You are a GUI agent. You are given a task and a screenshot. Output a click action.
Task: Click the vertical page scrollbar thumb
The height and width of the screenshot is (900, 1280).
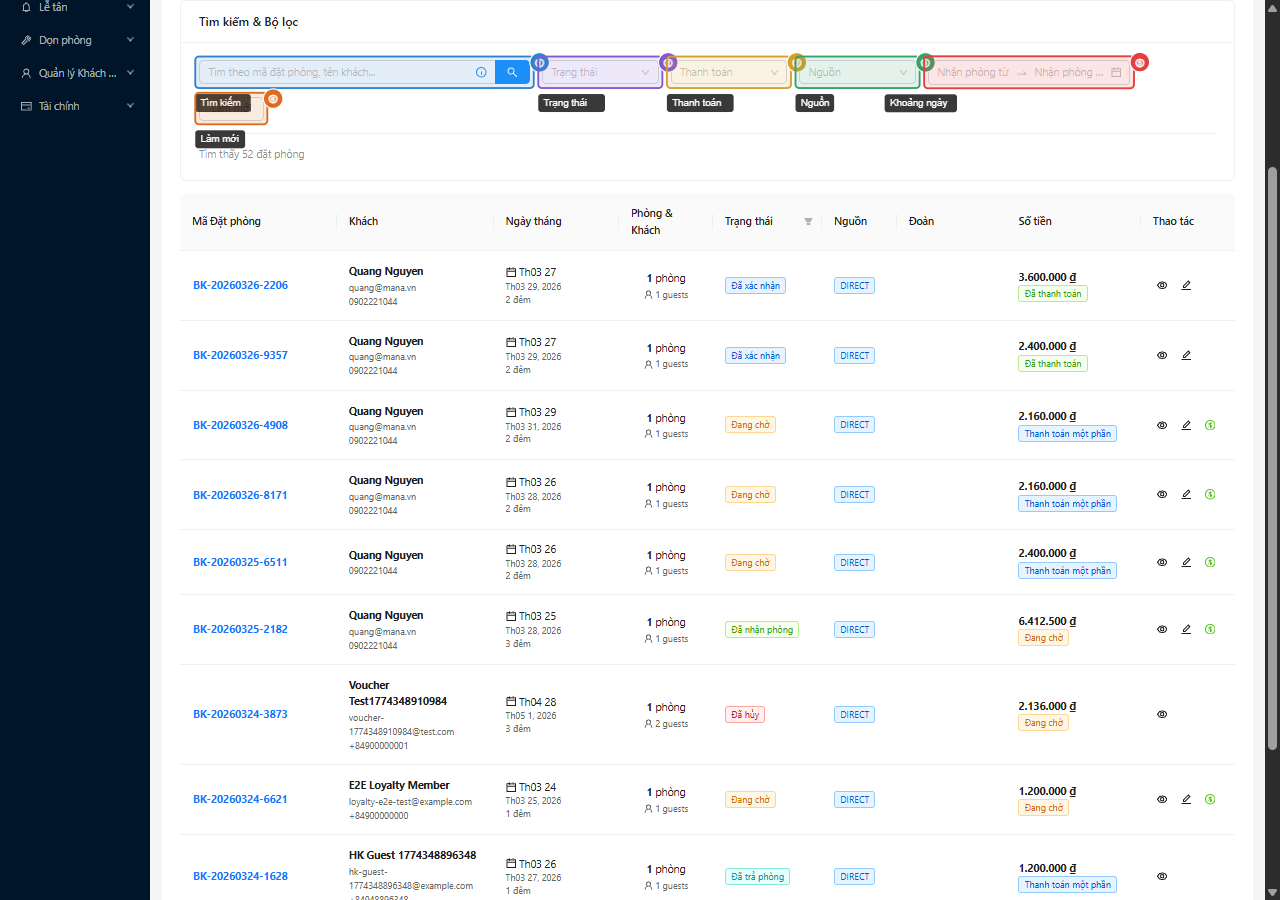point(1272,460)
